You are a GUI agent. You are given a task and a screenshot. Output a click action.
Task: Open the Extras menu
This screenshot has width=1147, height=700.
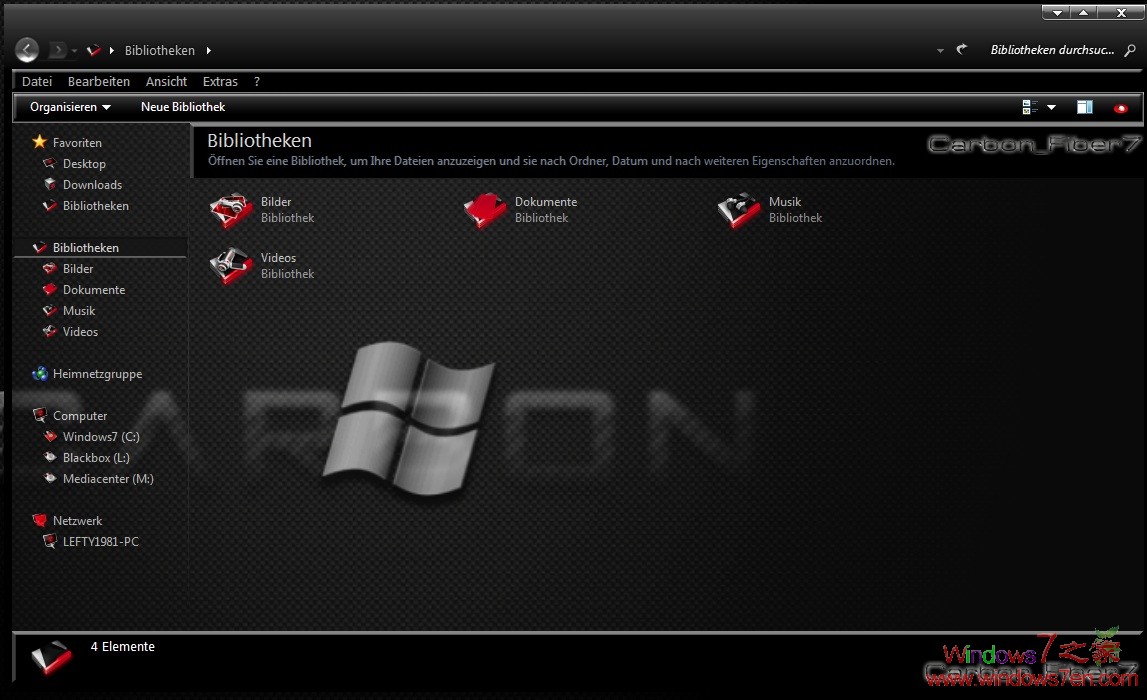(x=219, y=81)
